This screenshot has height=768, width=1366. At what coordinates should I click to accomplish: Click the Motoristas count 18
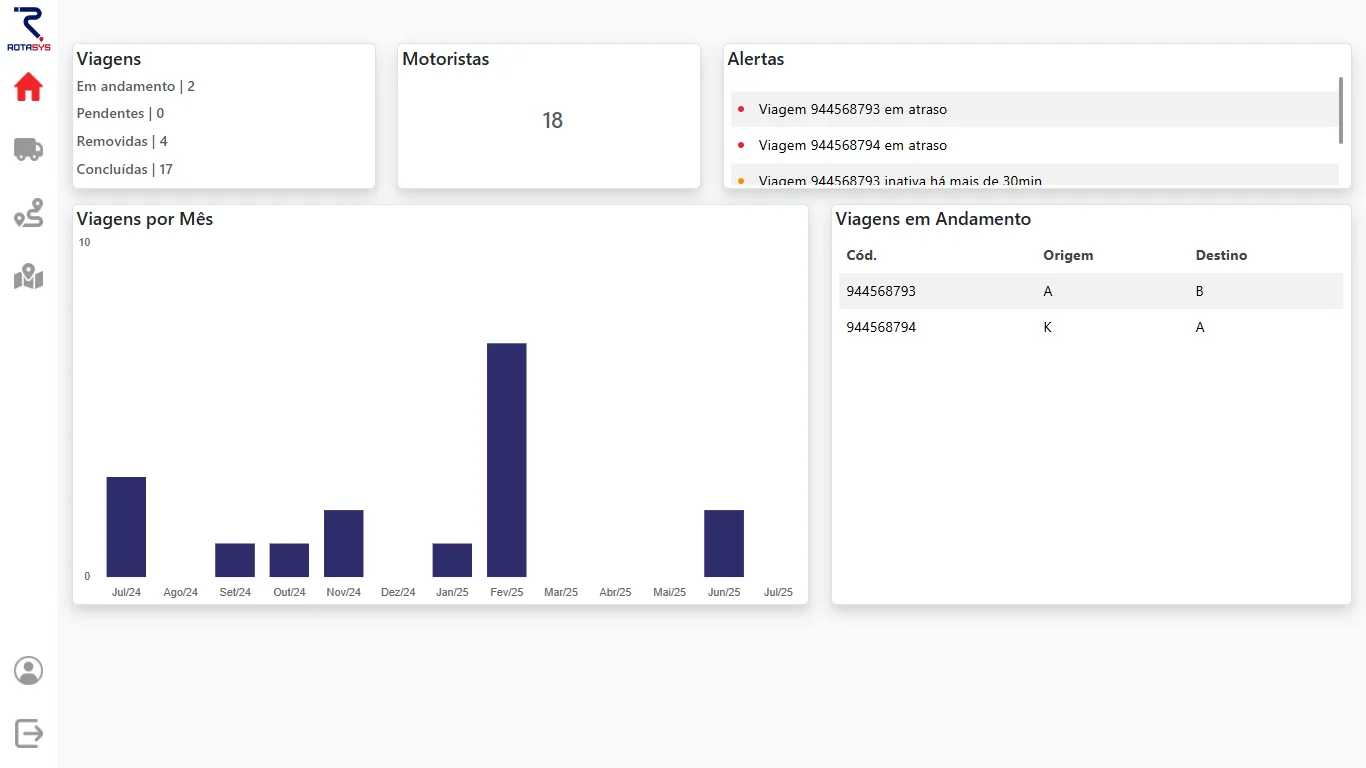point(552,121)
